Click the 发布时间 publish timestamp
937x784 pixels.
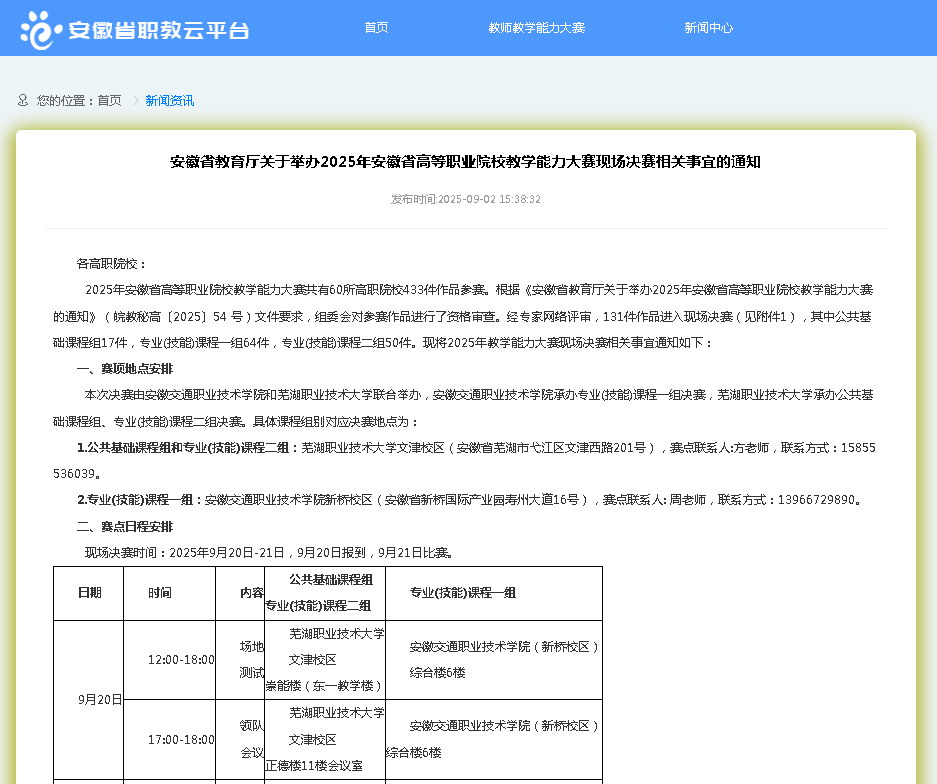point(465,199)
